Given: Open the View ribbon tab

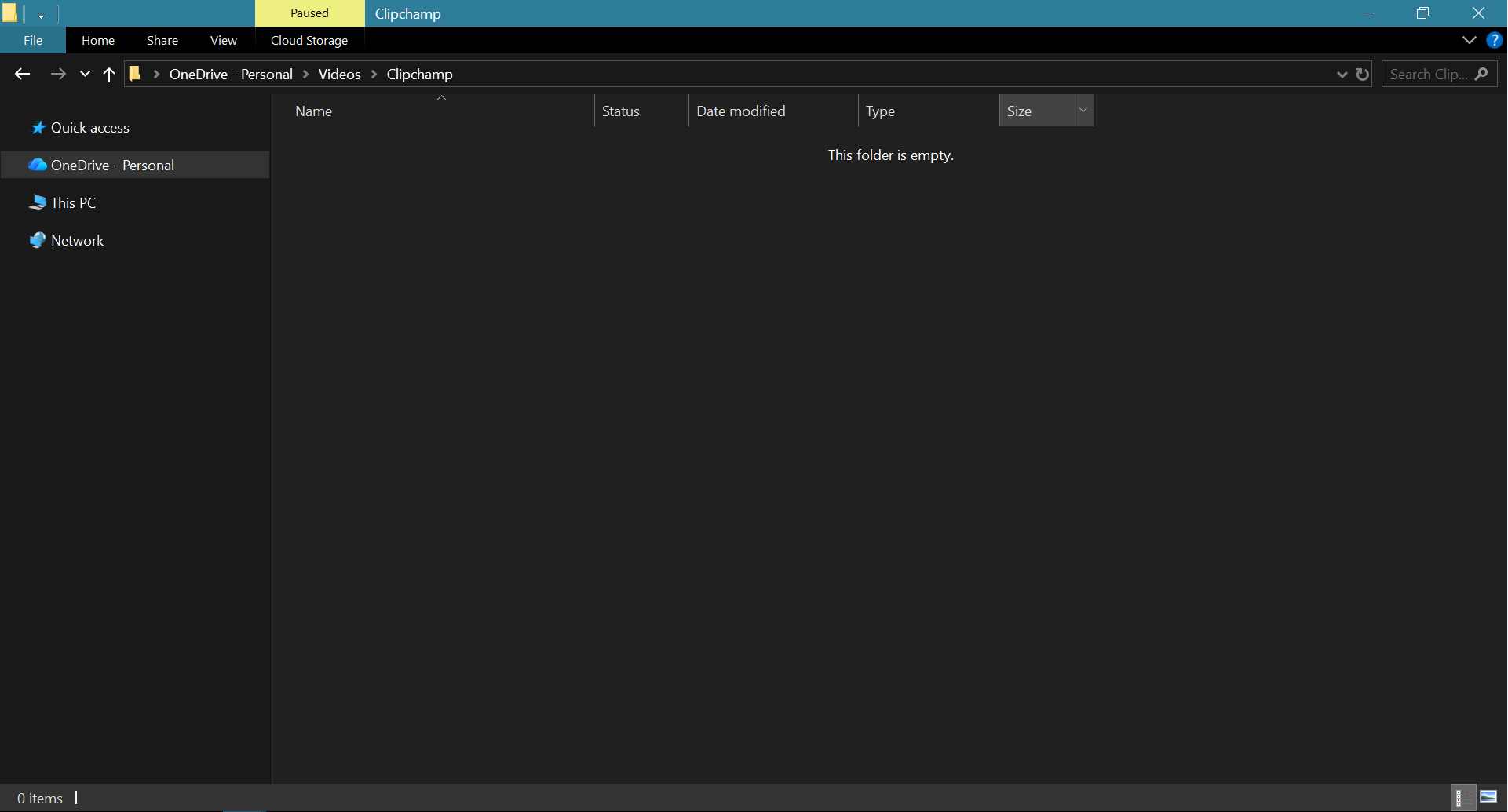Looking at the screenshot, I should coord(223,40).
